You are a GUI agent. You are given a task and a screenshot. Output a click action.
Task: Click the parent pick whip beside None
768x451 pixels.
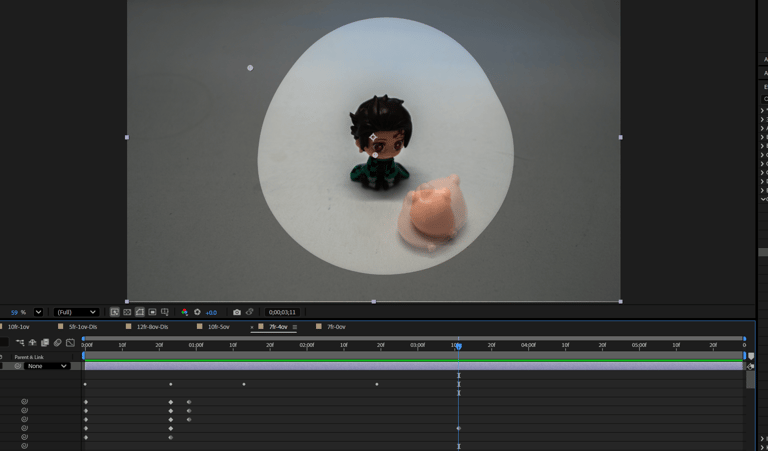click(18, 366)
